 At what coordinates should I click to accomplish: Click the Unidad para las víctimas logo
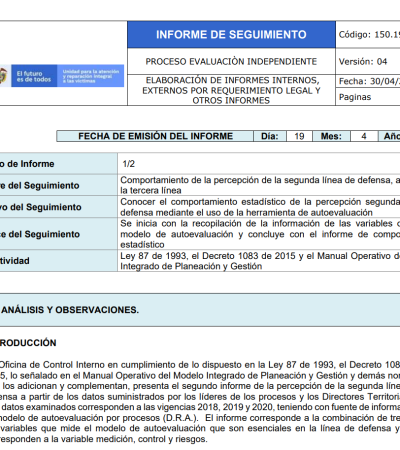(x=91, y=76)
